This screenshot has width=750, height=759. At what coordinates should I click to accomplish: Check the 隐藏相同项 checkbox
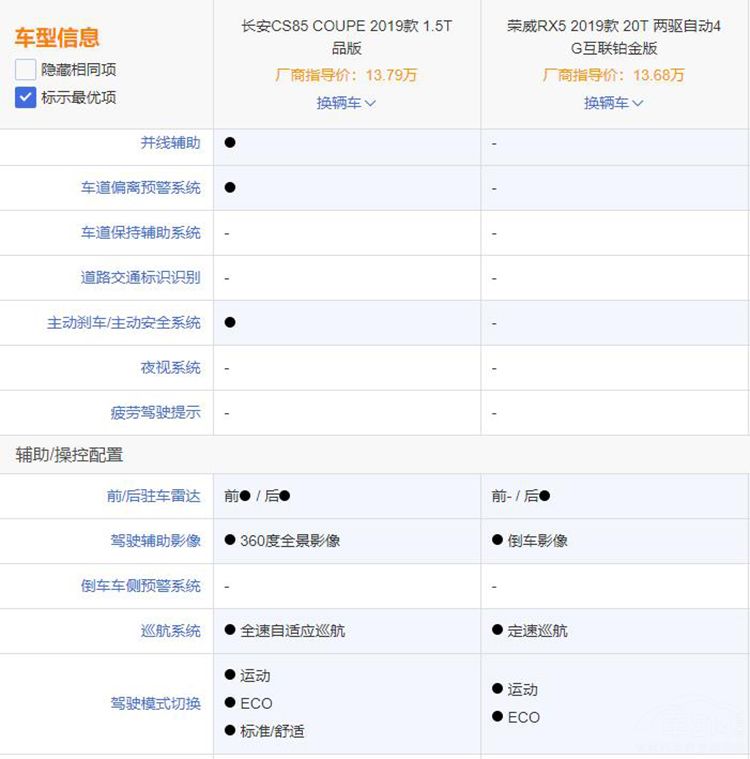pos(26,70)
